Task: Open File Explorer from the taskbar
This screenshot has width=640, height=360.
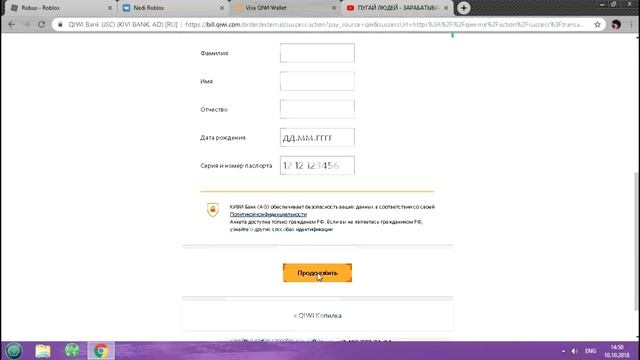Action: click(43, 351)
